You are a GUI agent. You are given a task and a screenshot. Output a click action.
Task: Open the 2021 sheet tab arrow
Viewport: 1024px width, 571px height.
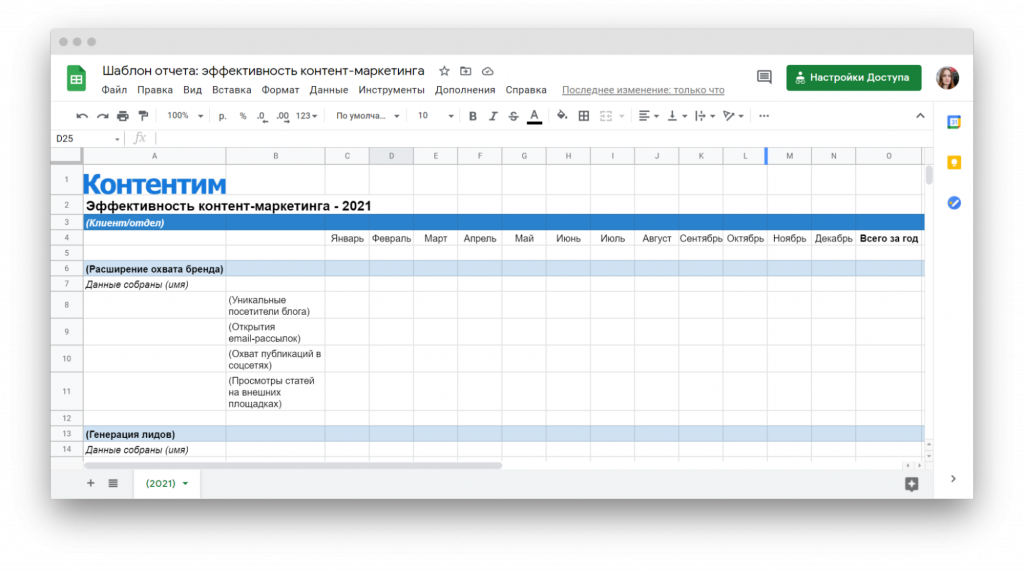tap(185, 484)
